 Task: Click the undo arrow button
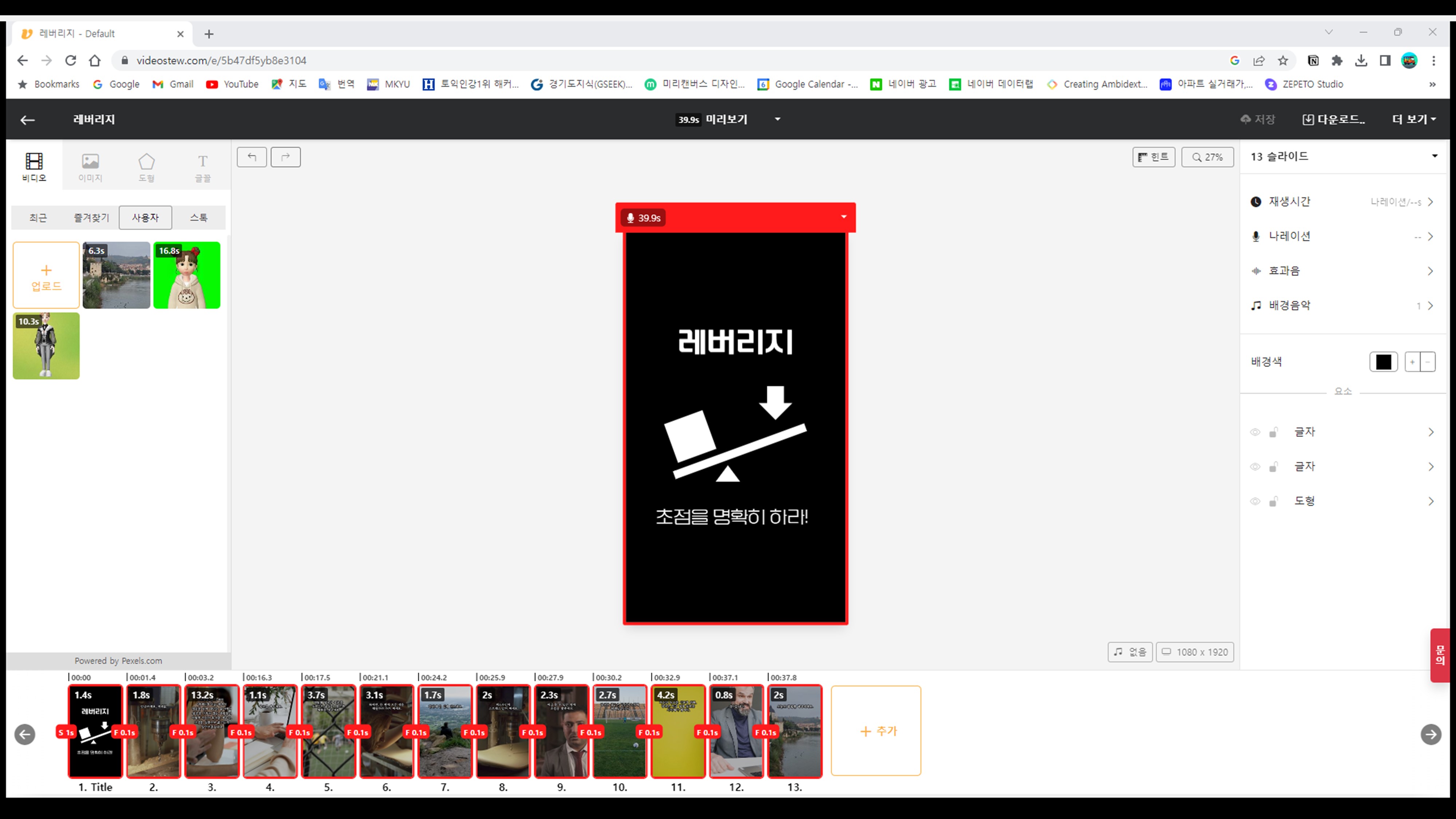pyautogui.click(x=252, y=157)
